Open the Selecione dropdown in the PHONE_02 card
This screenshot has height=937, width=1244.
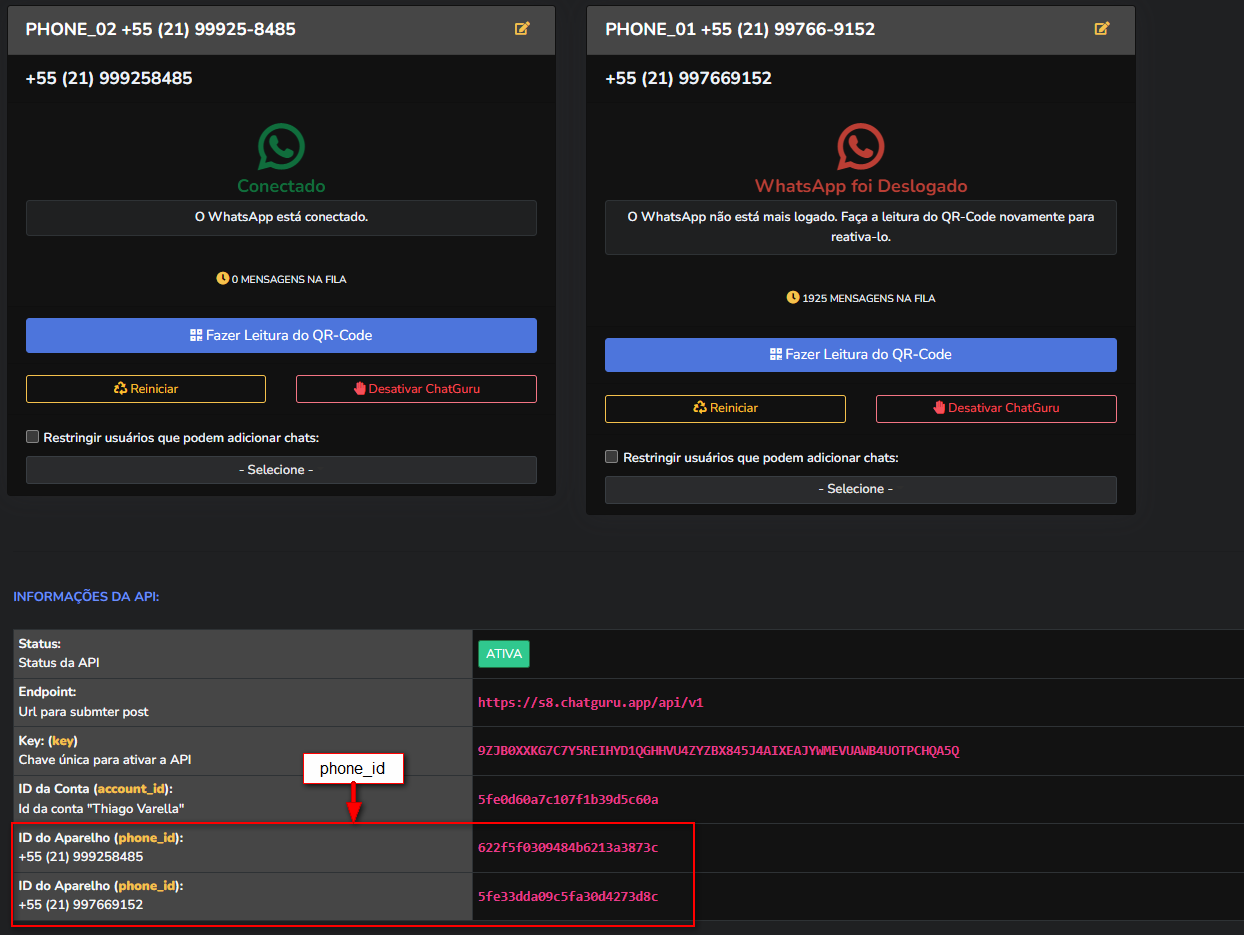pos(281,470)
